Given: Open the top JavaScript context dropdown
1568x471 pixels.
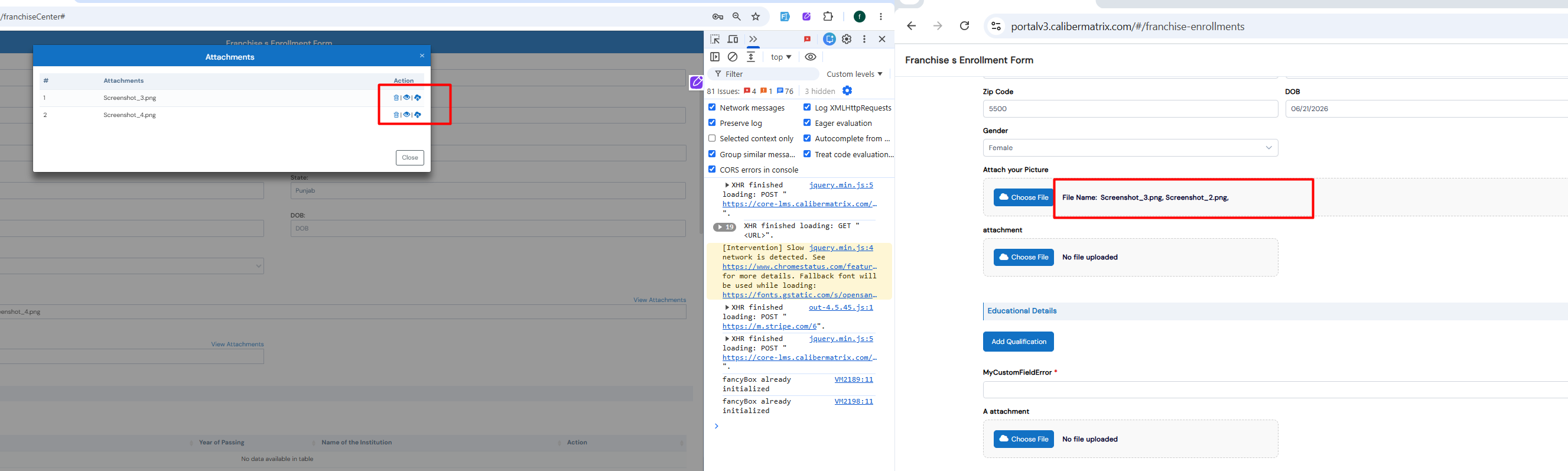Looking at the screenshot, I should pos(781,57).
